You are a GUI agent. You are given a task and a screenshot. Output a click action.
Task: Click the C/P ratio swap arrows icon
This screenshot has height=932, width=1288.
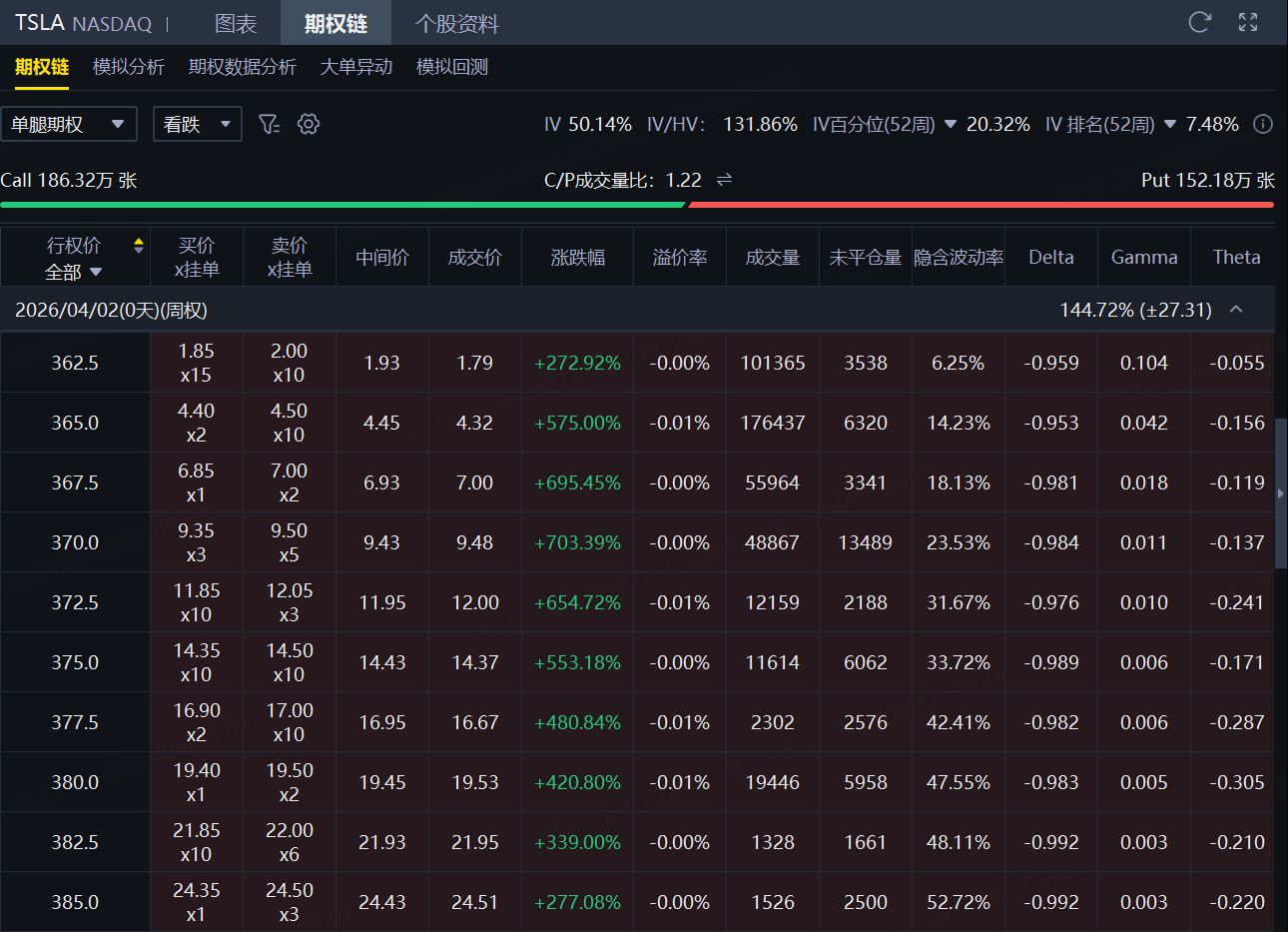point(725,180)
